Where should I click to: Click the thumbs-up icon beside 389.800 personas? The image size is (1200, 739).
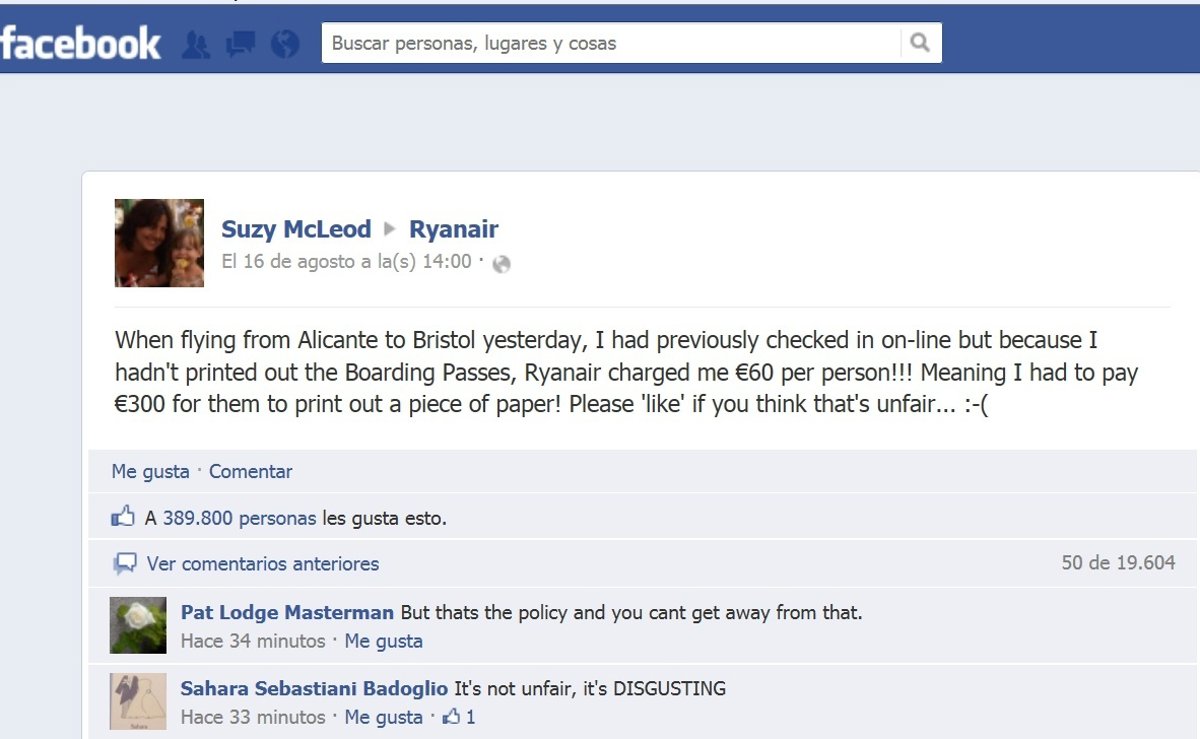[123, 518]
